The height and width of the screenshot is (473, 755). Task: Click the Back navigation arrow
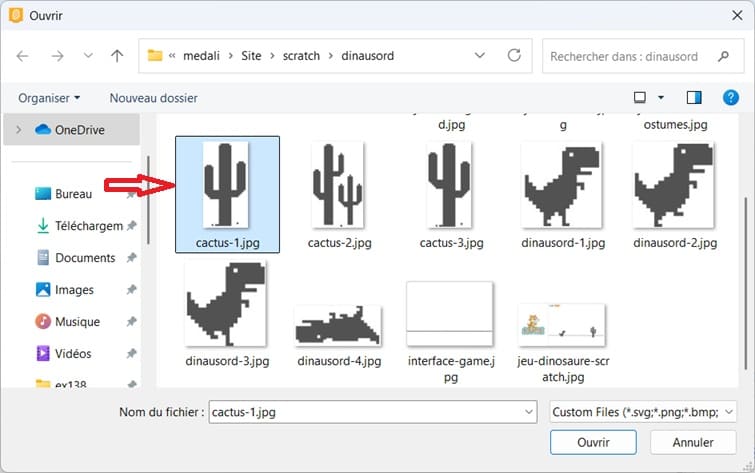point(23,56)
